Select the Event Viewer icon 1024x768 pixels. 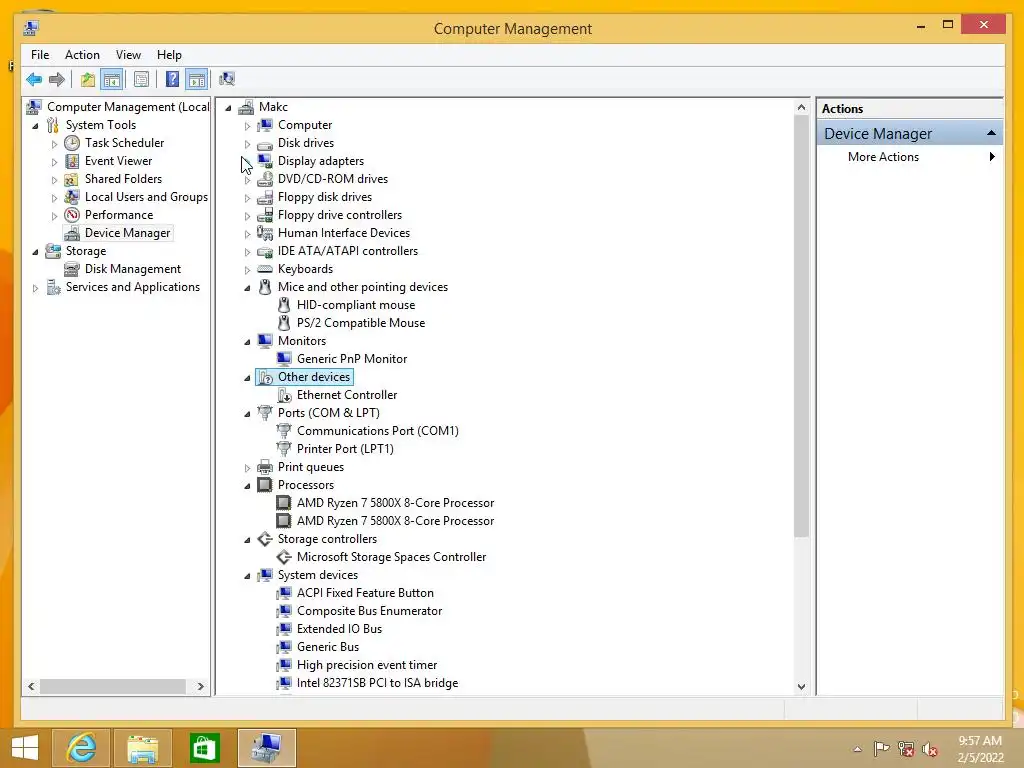point(72,161)
